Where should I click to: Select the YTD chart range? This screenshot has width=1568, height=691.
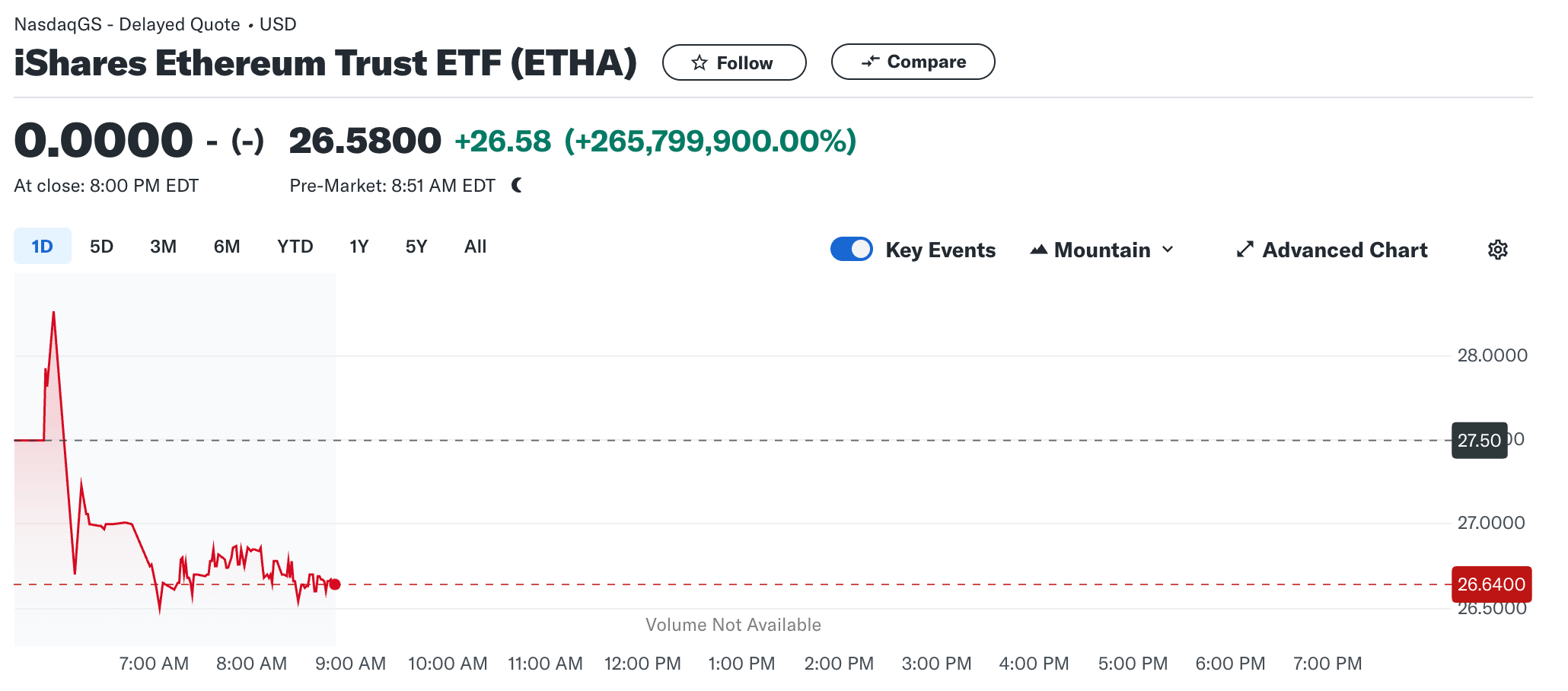pos(295,246)
